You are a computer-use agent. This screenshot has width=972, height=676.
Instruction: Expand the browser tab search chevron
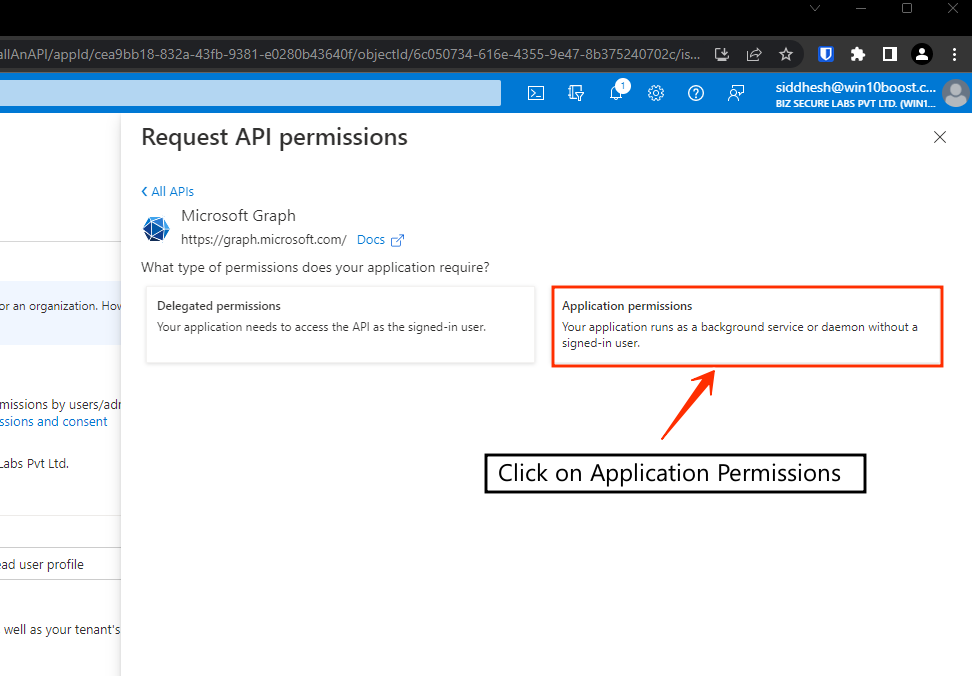pyautogui.click(x=815, y=8)
